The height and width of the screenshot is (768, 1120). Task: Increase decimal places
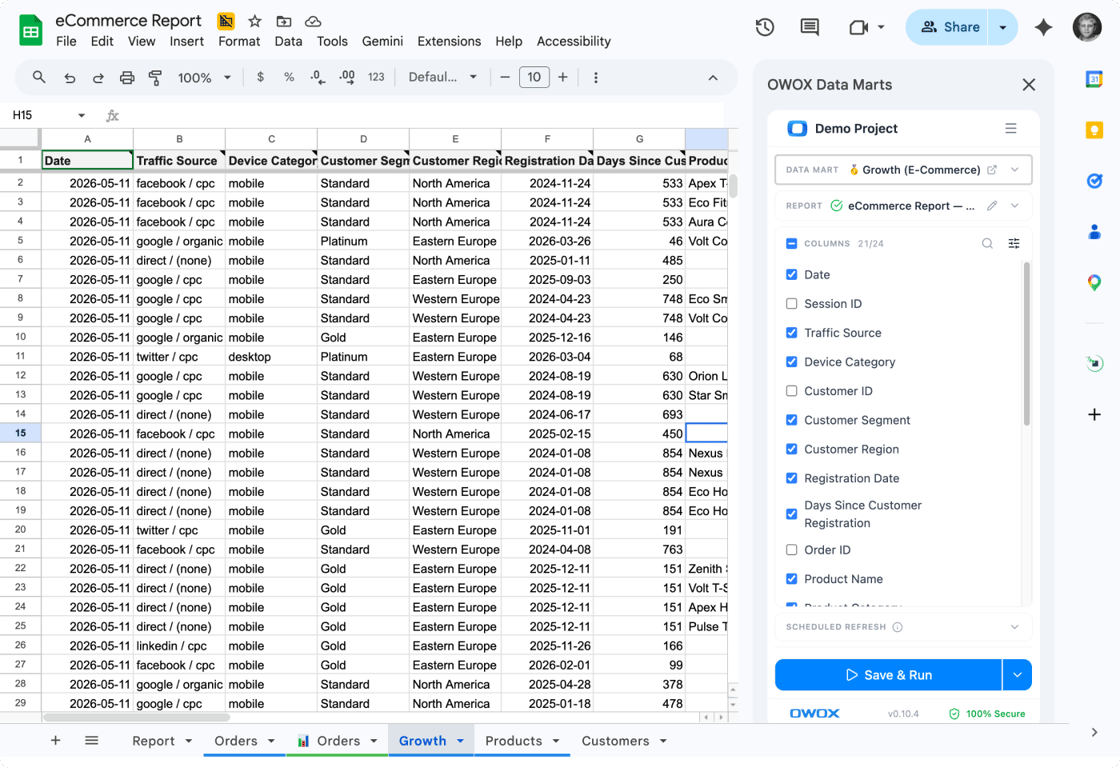(x=347, y=77)
